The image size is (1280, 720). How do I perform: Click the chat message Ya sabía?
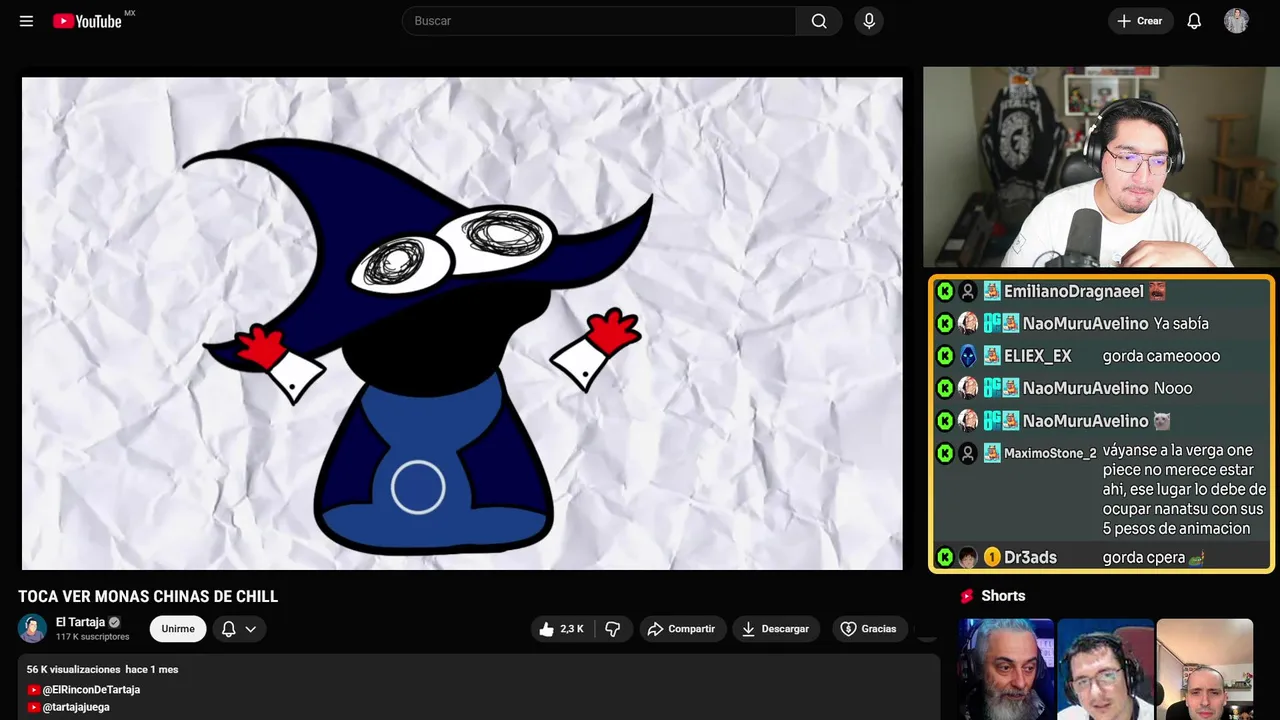click(1181, 323)
